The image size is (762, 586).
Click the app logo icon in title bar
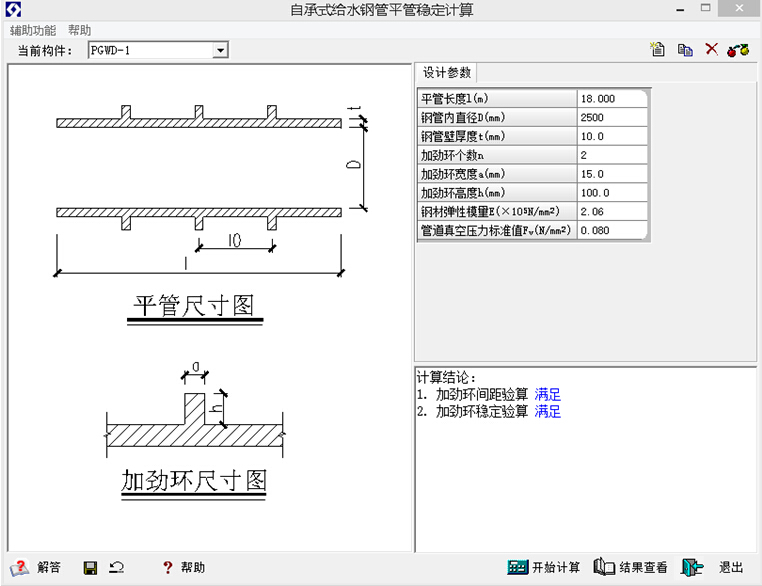[13, 9]
